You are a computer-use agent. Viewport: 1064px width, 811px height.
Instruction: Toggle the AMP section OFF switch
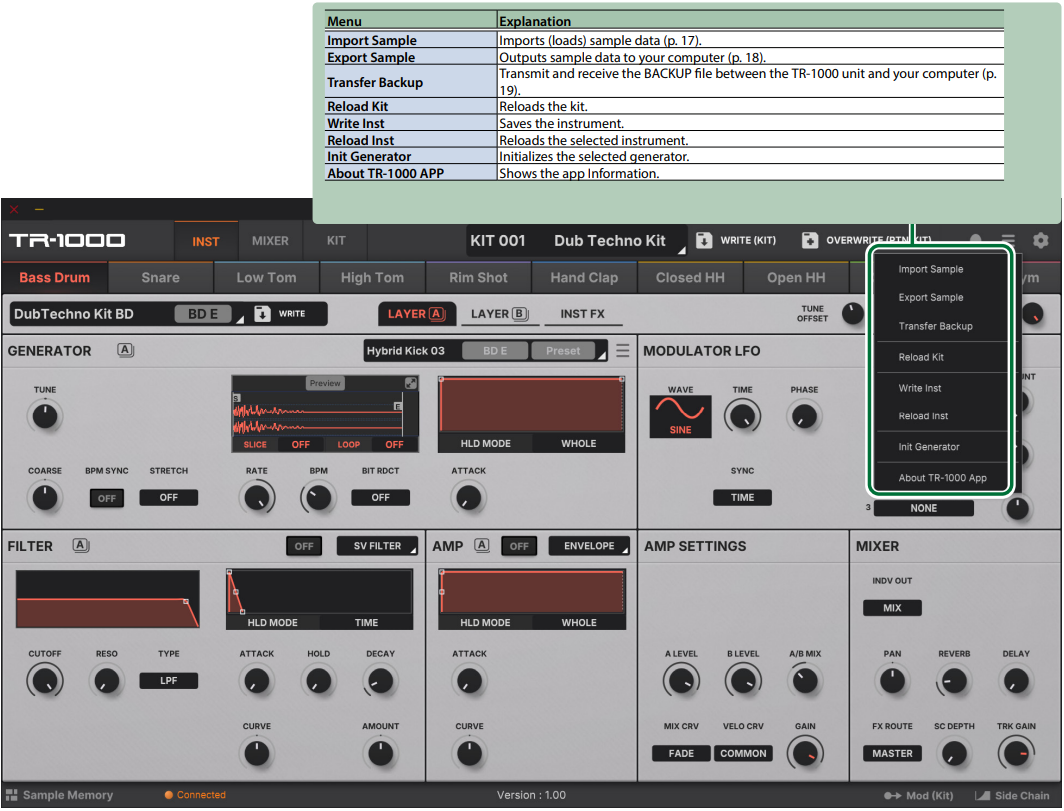click(x=519, y=546)
